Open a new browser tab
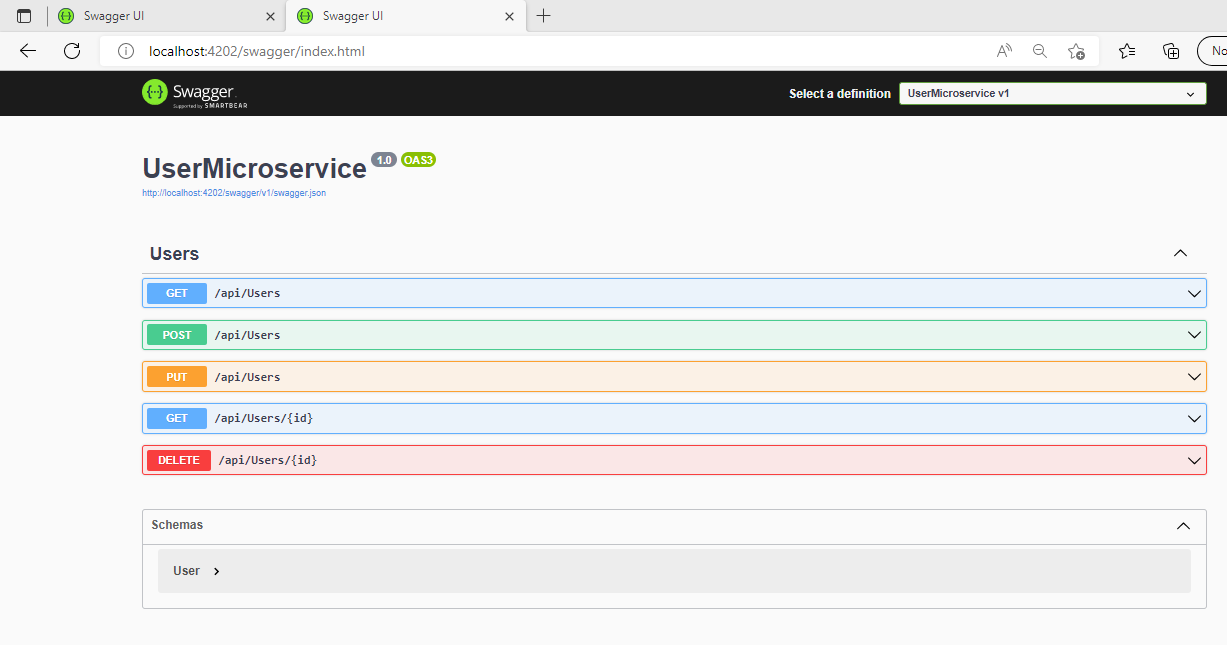This screenshot has height=645, width=1227. (543, 16)
